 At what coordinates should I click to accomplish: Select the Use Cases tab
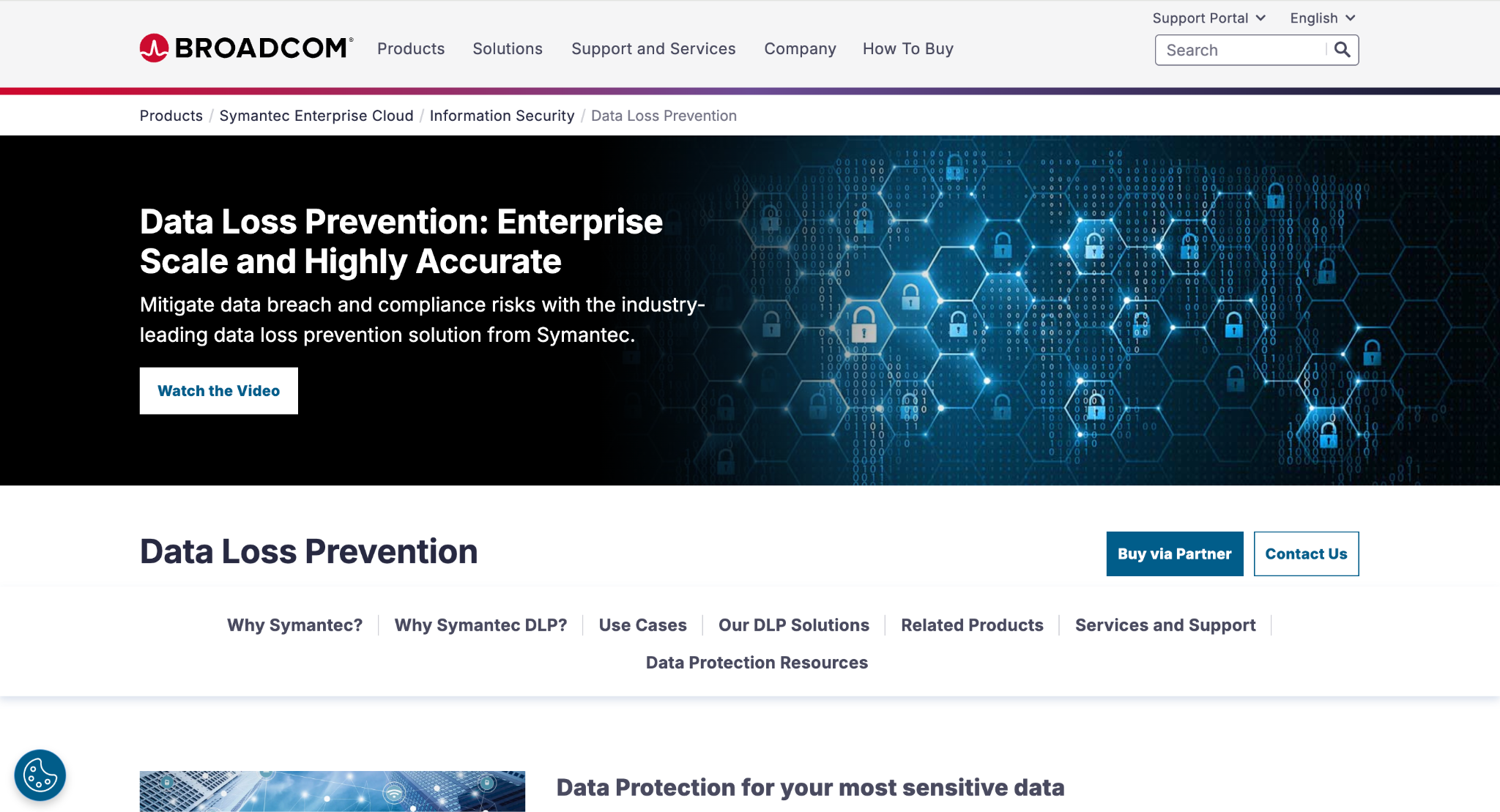(x=643, y=625)
